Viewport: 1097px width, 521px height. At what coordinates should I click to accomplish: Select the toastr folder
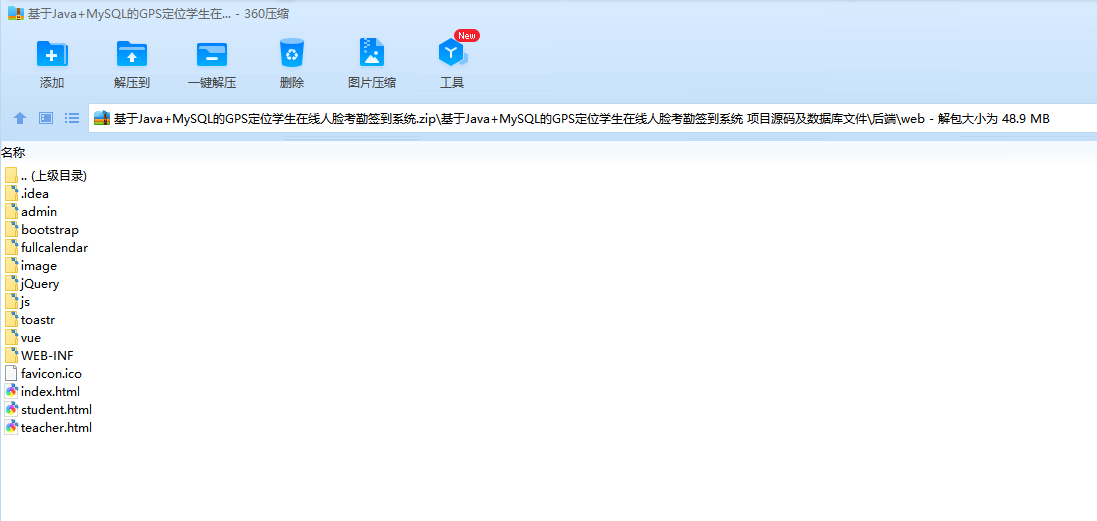pos(29,320)
